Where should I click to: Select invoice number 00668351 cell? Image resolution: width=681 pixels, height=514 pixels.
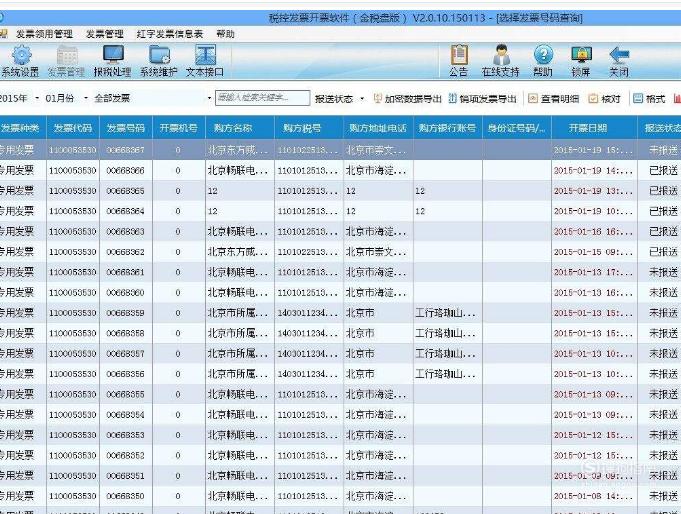126,476
